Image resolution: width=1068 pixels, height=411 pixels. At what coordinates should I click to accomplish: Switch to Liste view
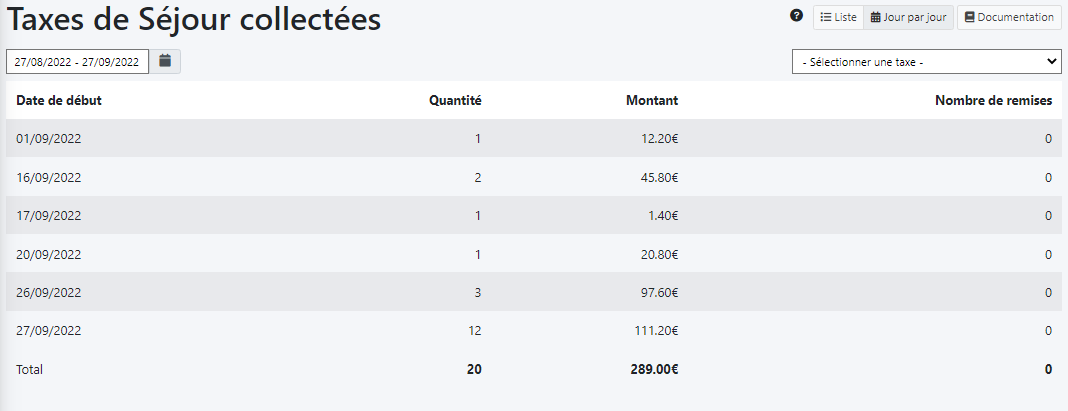coord(838,17)
